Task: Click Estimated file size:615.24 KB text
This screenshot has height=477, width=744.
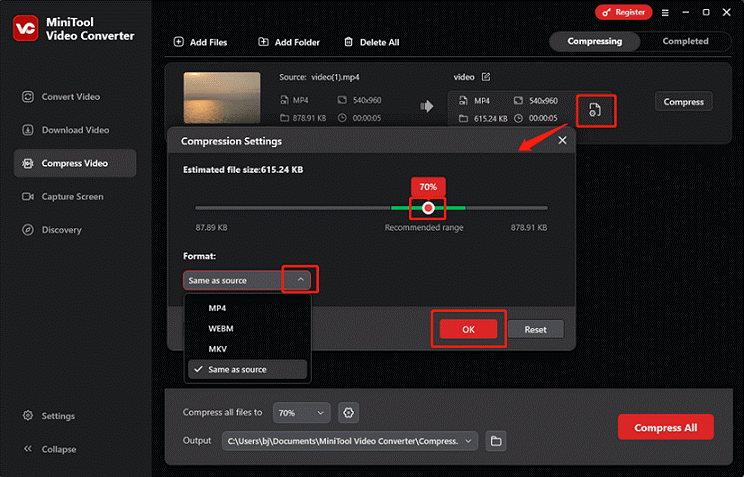Action: (243, 169)
